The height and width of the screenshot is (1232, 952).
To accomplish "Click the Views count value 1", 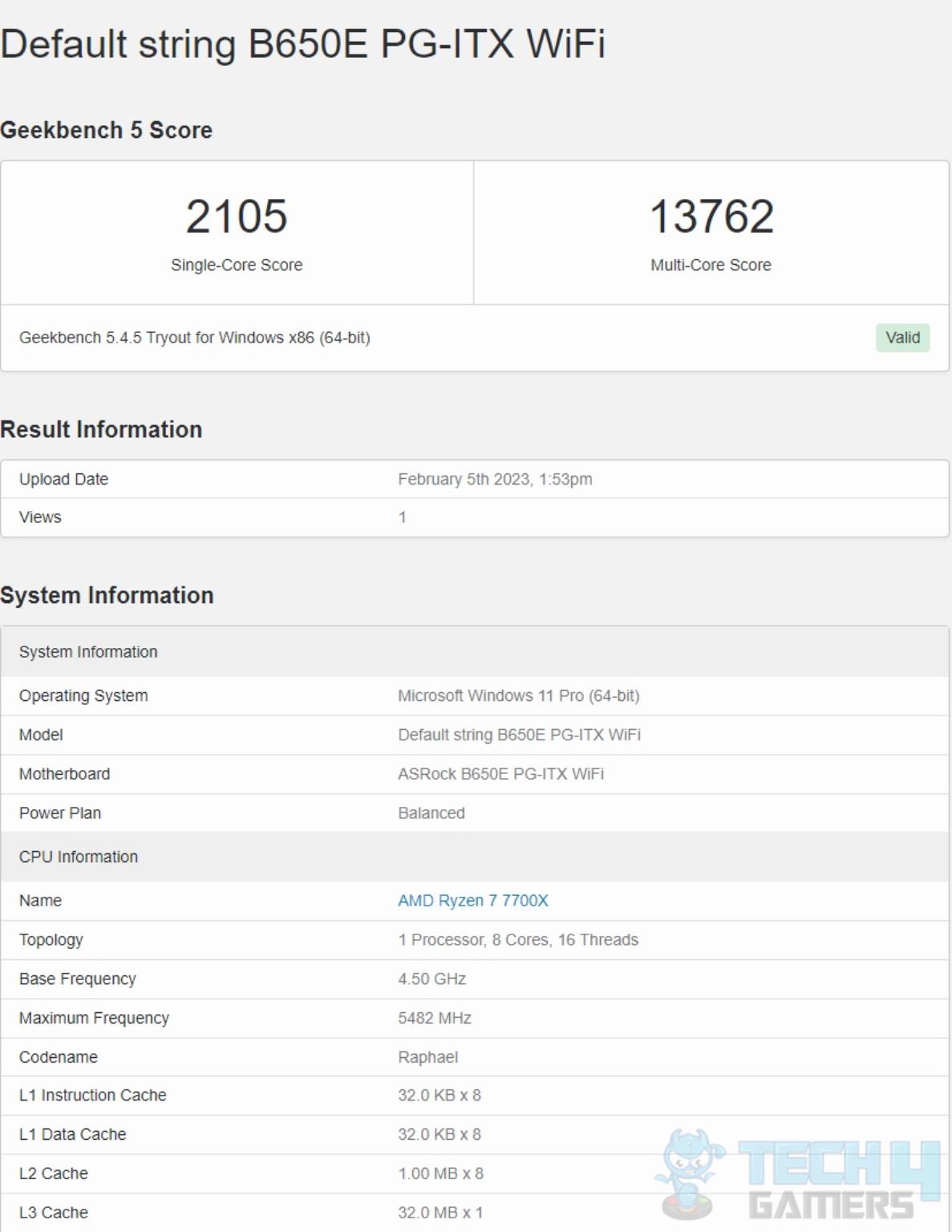I will pos(403,517).
